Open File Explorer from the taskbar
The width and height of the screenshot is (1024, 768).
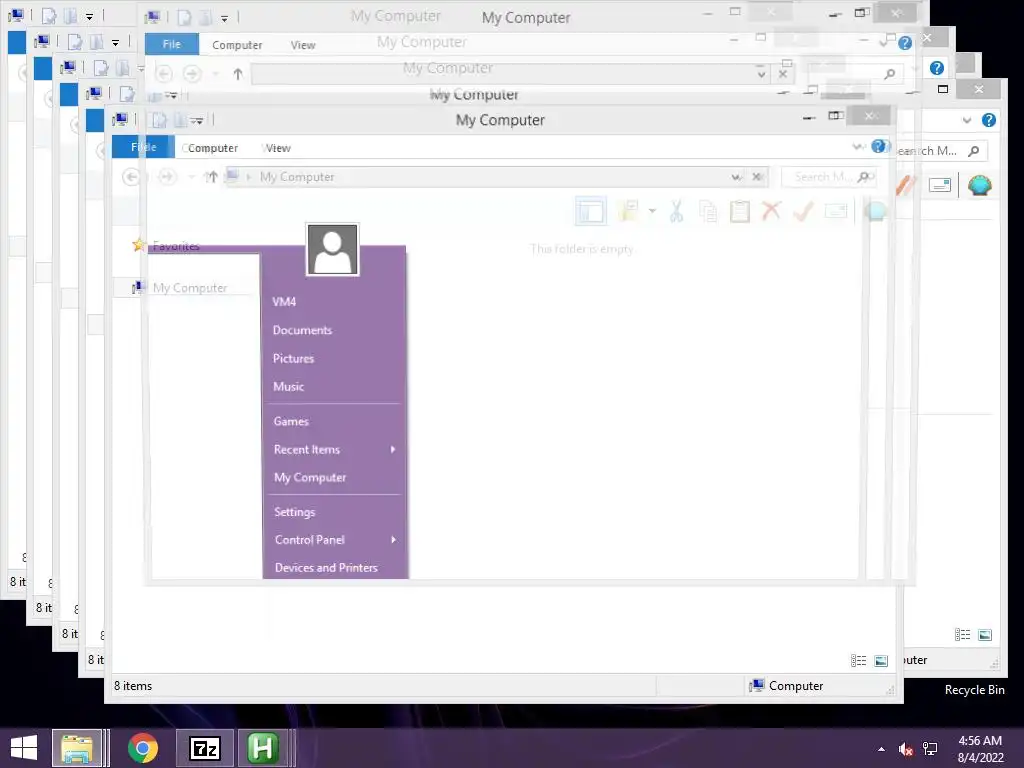click(x=76, y=748)
